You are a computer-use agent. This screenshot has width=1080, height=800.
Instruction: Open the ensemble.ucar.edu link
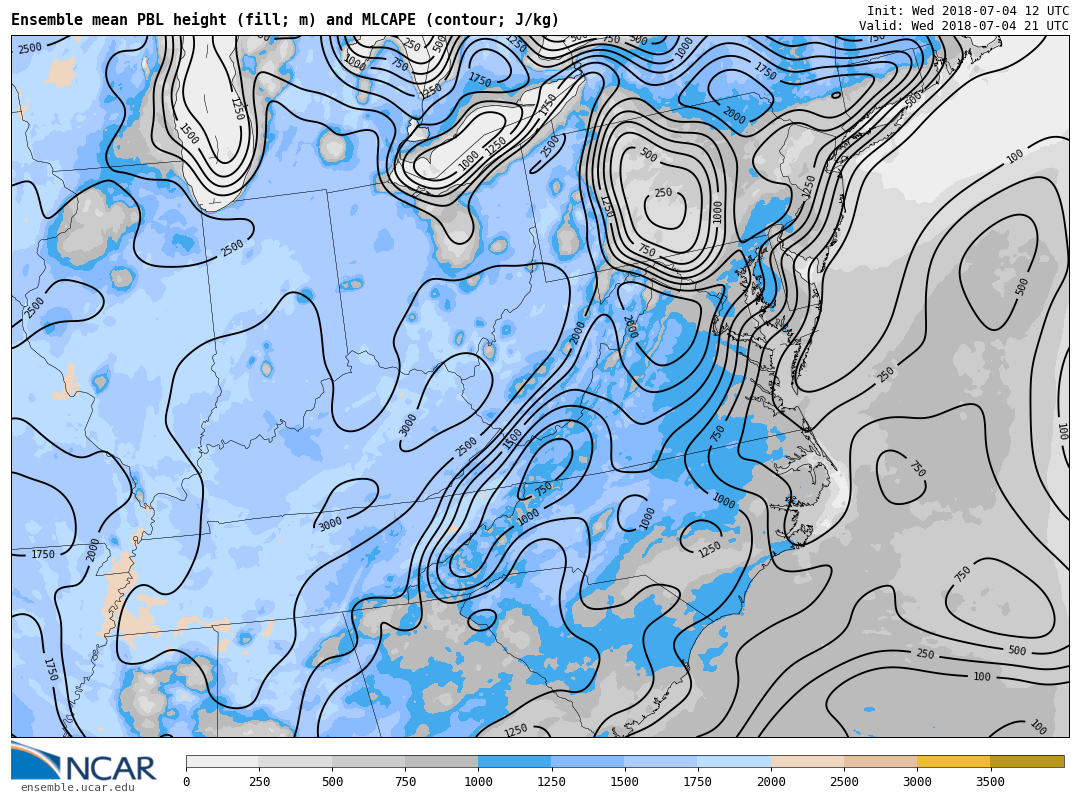77,788
